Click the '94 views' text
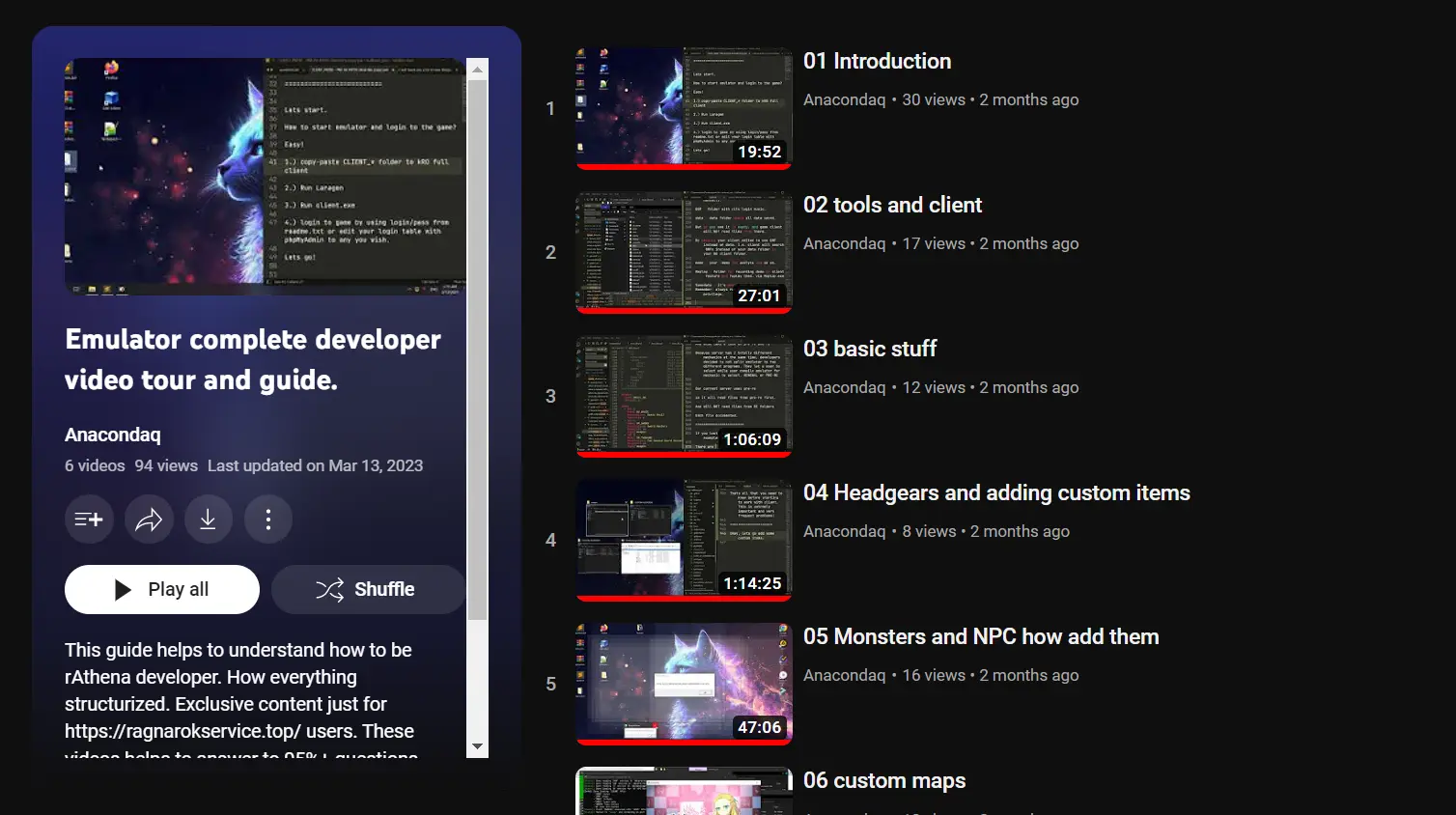Screen dimensions: 1456x815 tap(166, 465)
